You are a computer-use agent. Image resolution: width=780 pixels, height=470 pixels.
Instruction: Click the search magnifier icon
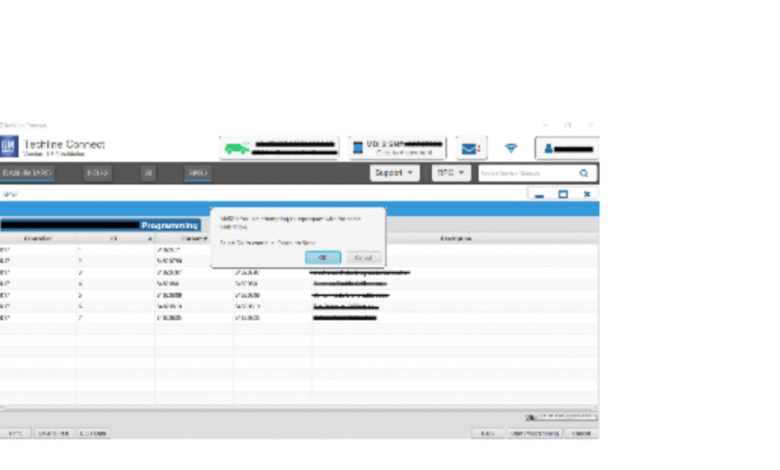click(x=584, y=173)
